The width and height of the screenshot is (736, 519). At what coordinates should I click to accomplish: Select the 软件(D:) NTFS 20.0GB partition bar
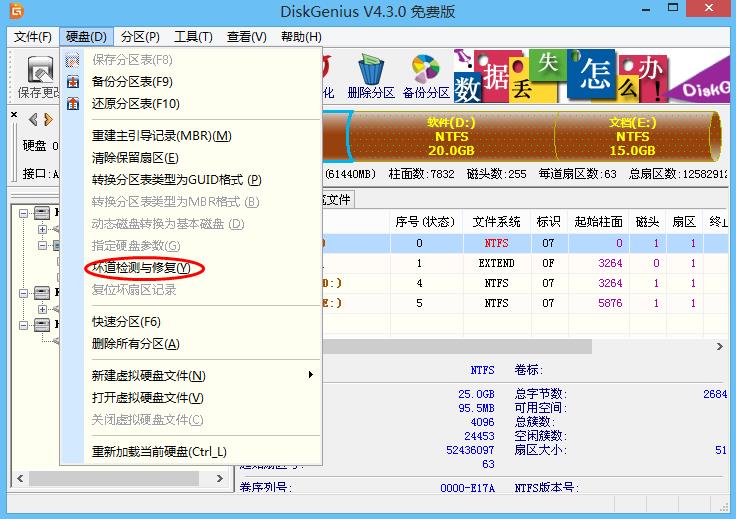point(452,137)
